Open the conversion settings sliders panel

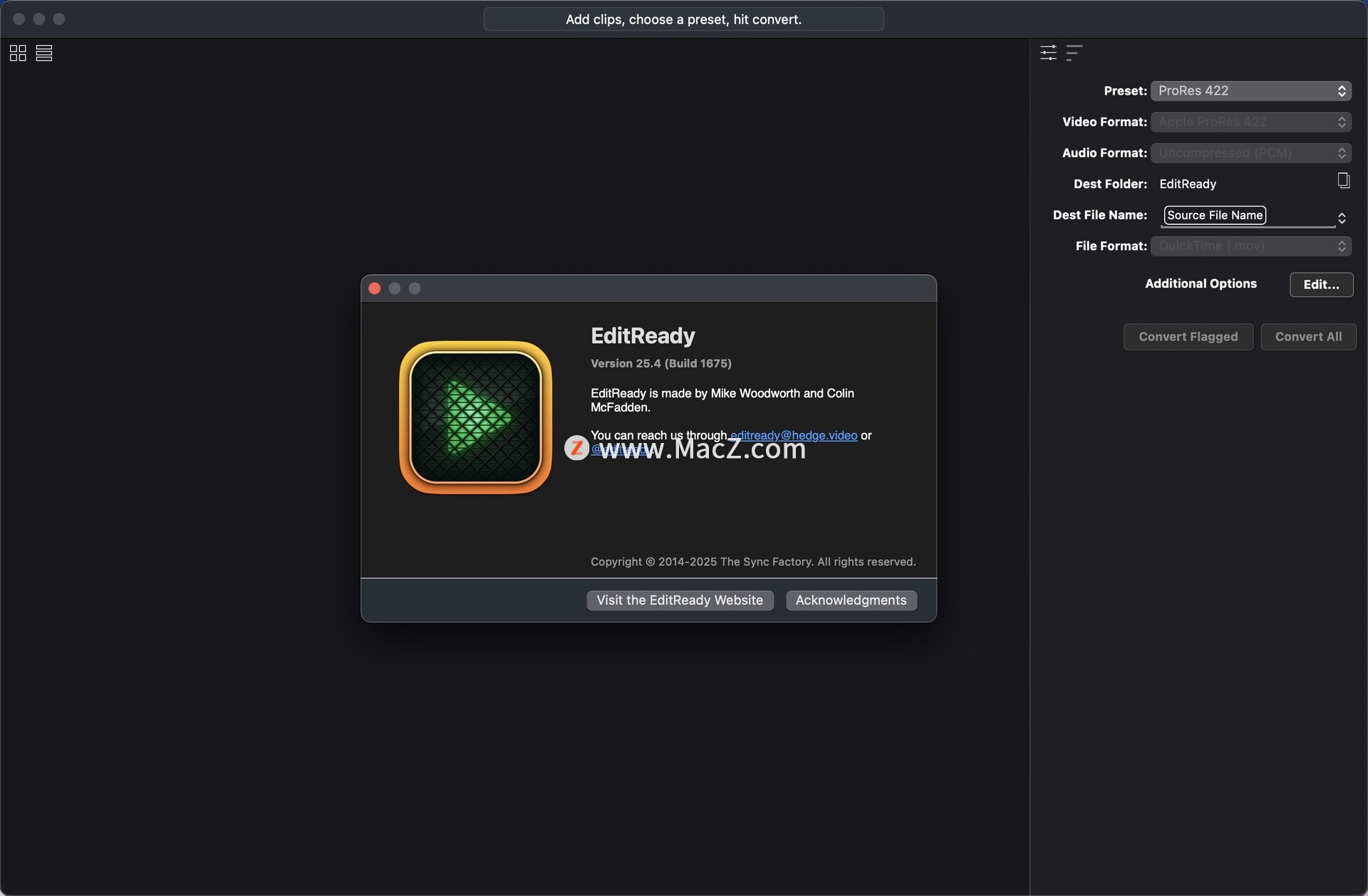tap(1048, 53)
